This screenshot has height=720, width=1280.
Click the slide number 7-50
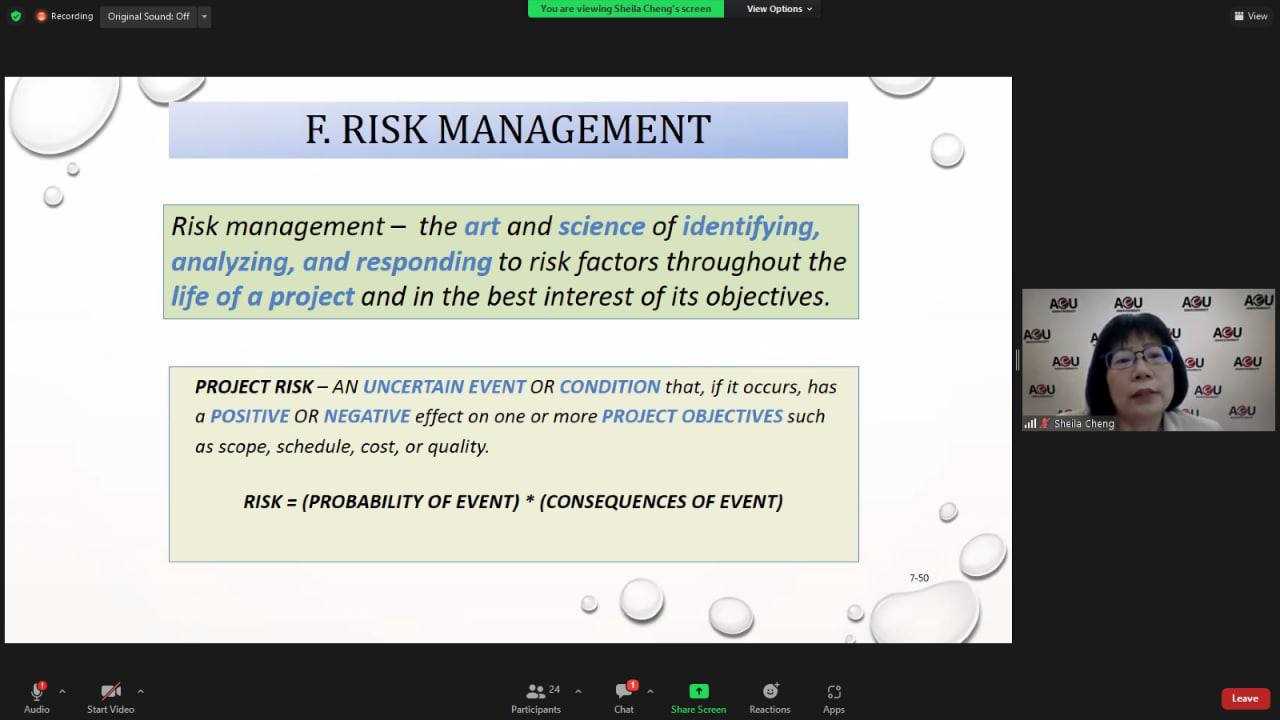(919, 578)
